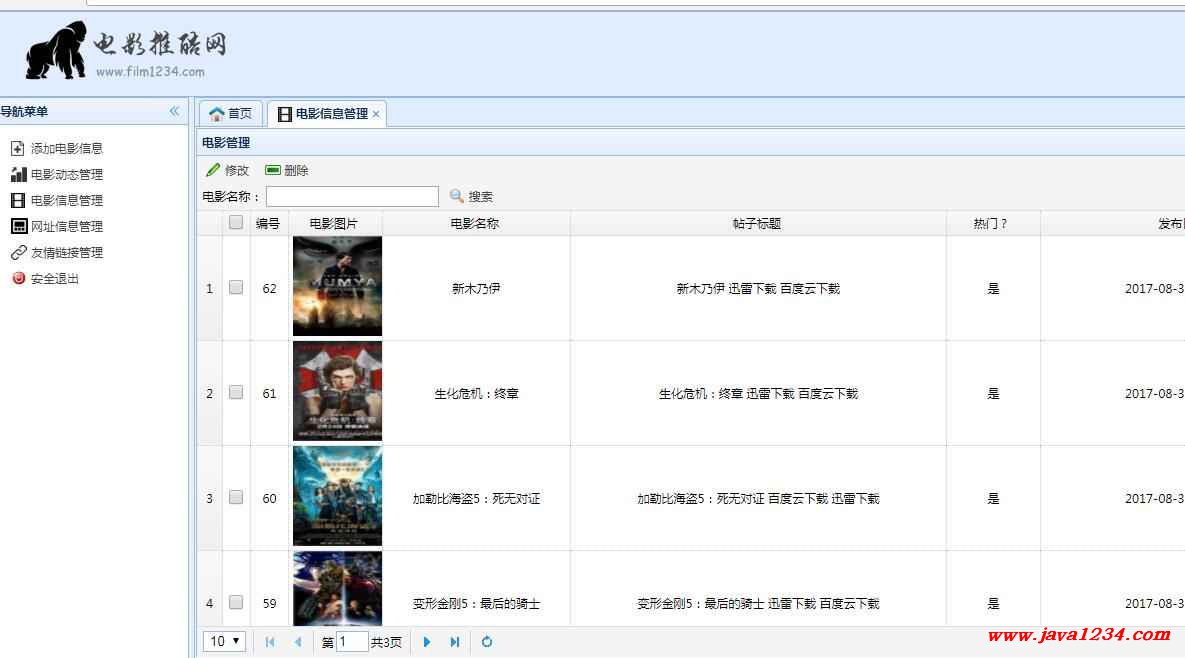Click the 热门？ column header
This screenshot has height=658, width=1185.
[x=991, y=224]
